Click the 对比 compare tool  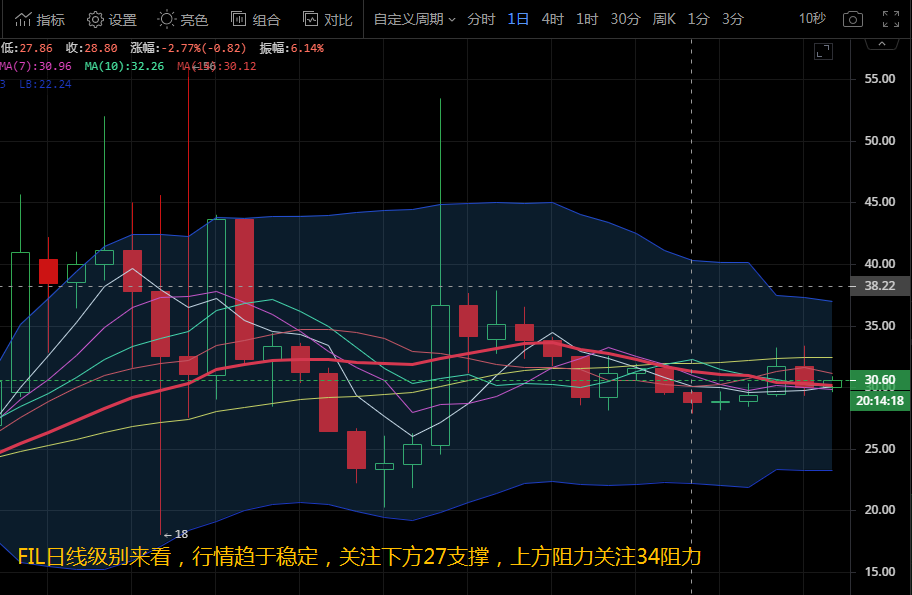coord(327,19)
